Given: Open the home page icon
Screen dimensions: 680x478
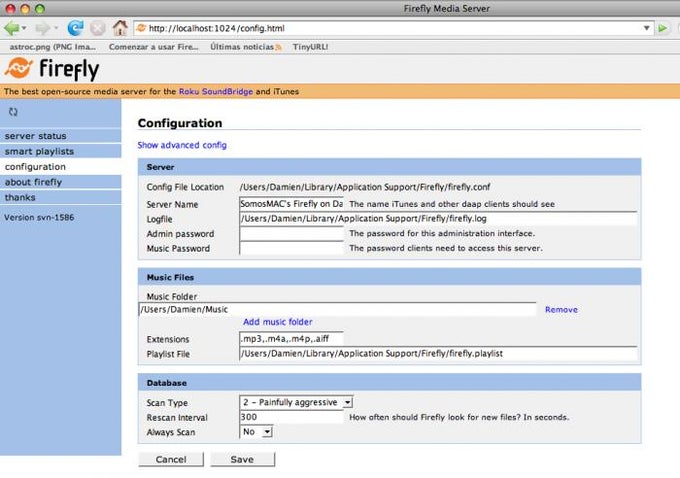Looking at the screenshot, I should 120,28.
